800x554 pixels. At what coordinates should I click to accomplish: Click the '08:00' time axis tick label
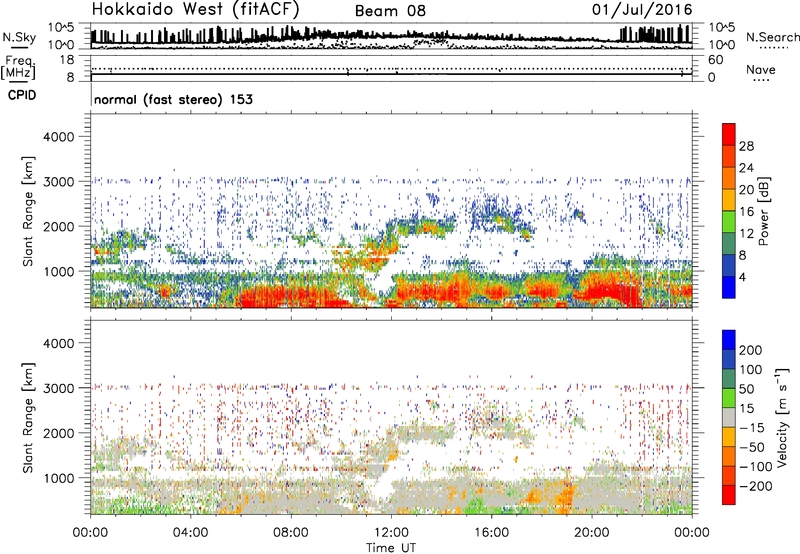291,533
